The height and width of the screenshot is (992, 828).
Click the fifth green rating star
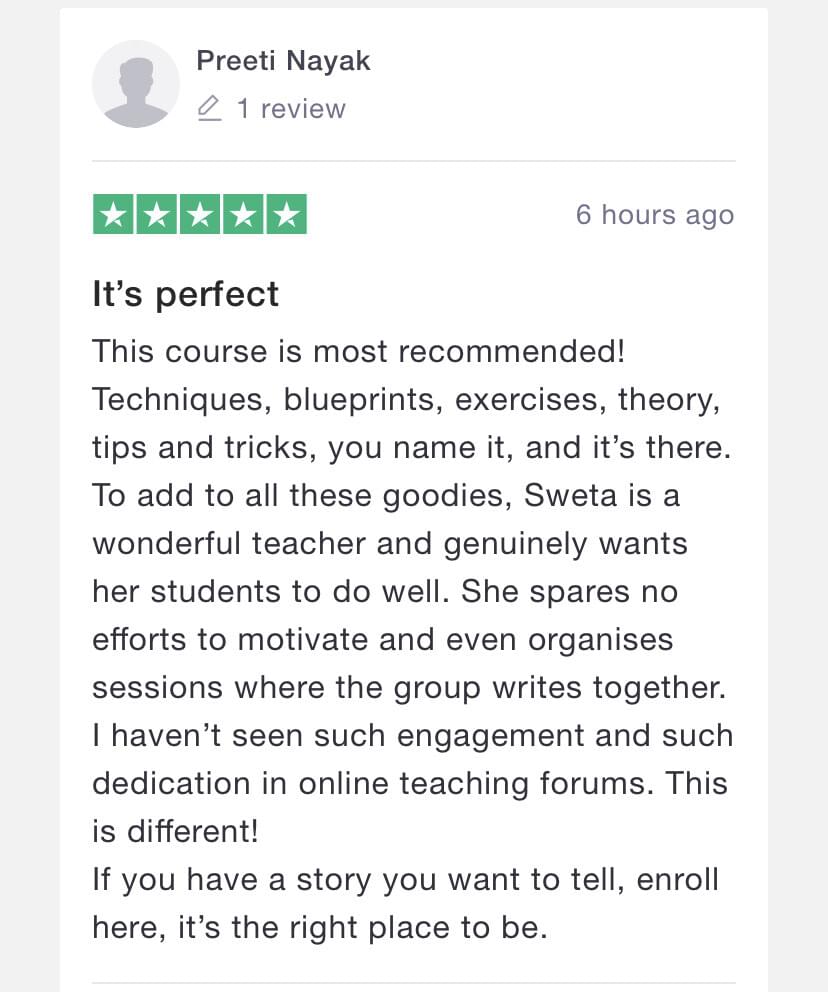pos(286,215)
